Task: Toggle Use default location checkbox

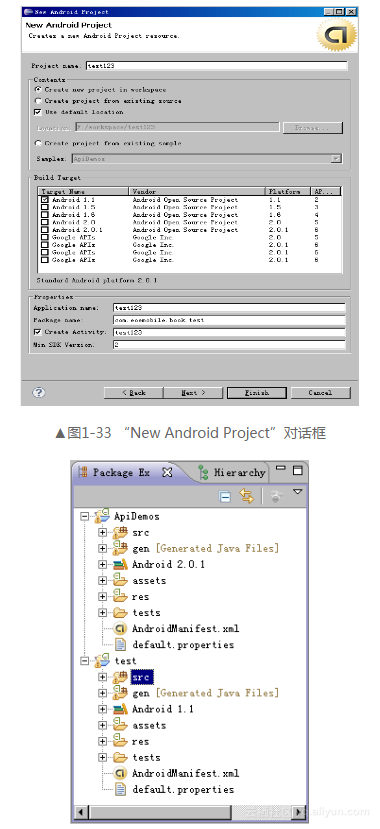Action: pos(38,112)
